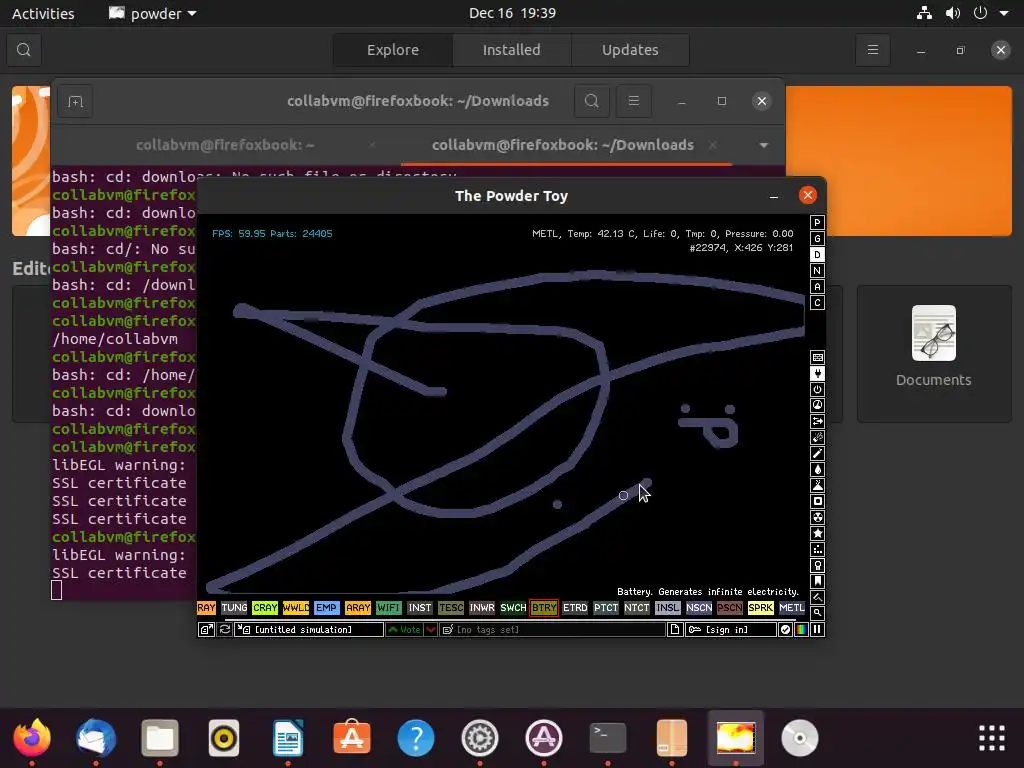Create a new blank simulation

pyautogui.click(x=675, y=630)
